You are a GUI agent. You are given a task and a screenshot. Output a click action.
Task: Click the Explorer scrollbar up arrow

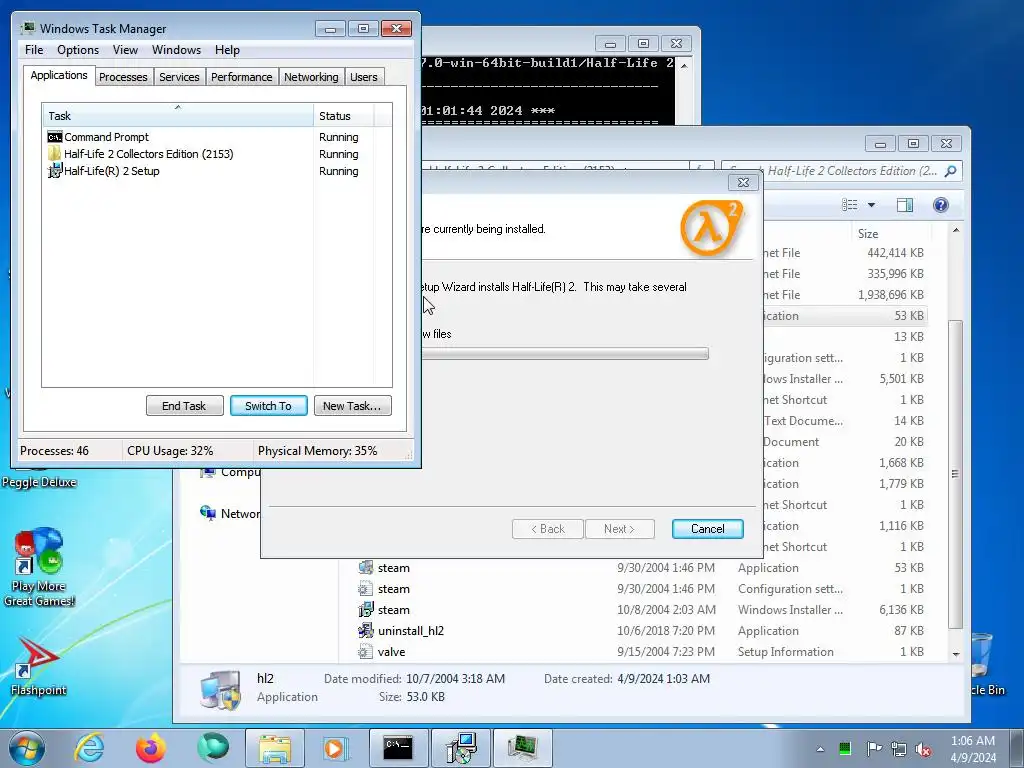click(956, 230)
